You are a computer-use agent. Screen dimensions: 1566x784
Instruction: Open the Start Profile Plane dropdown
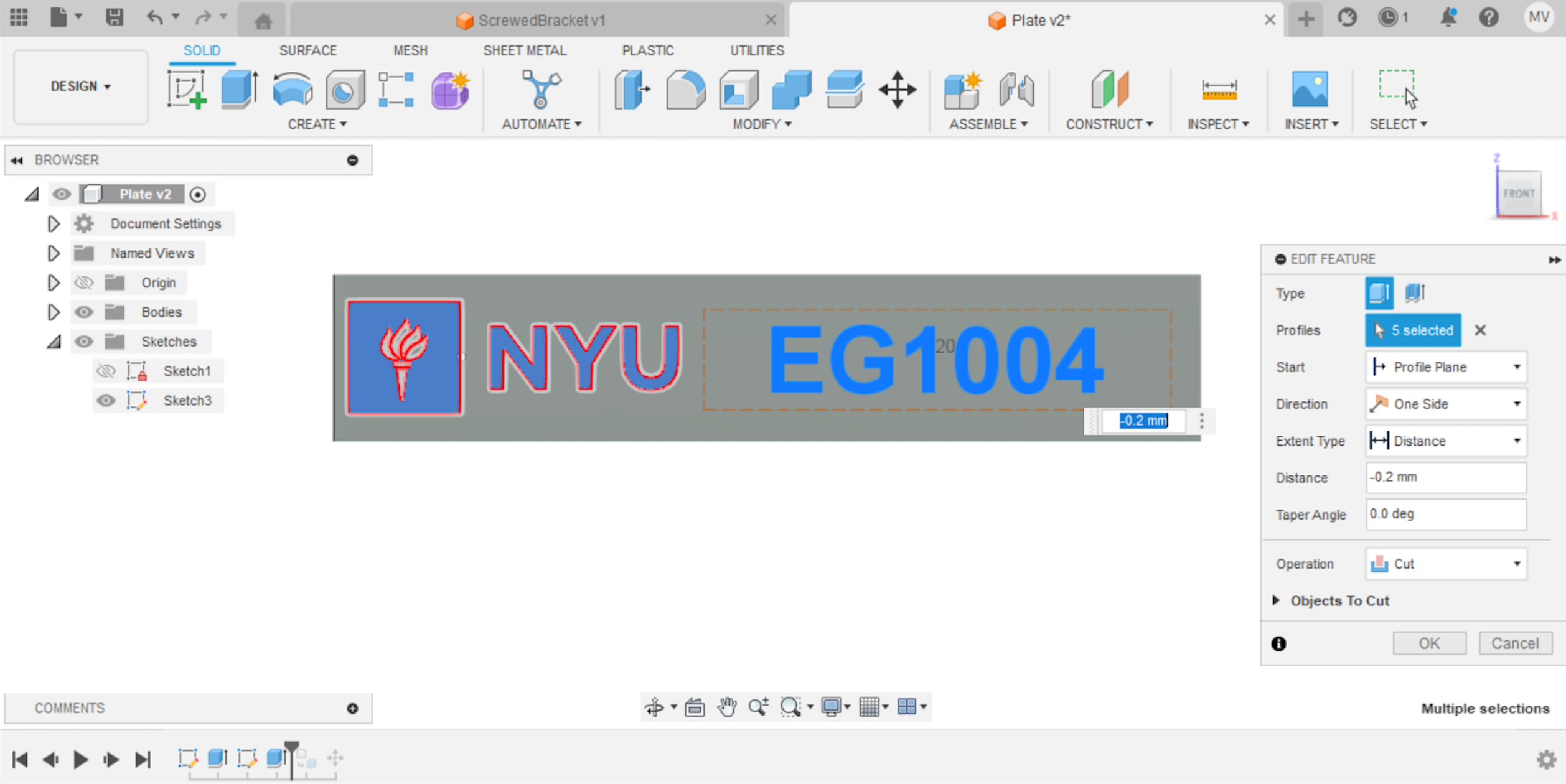pos(1446,367)
